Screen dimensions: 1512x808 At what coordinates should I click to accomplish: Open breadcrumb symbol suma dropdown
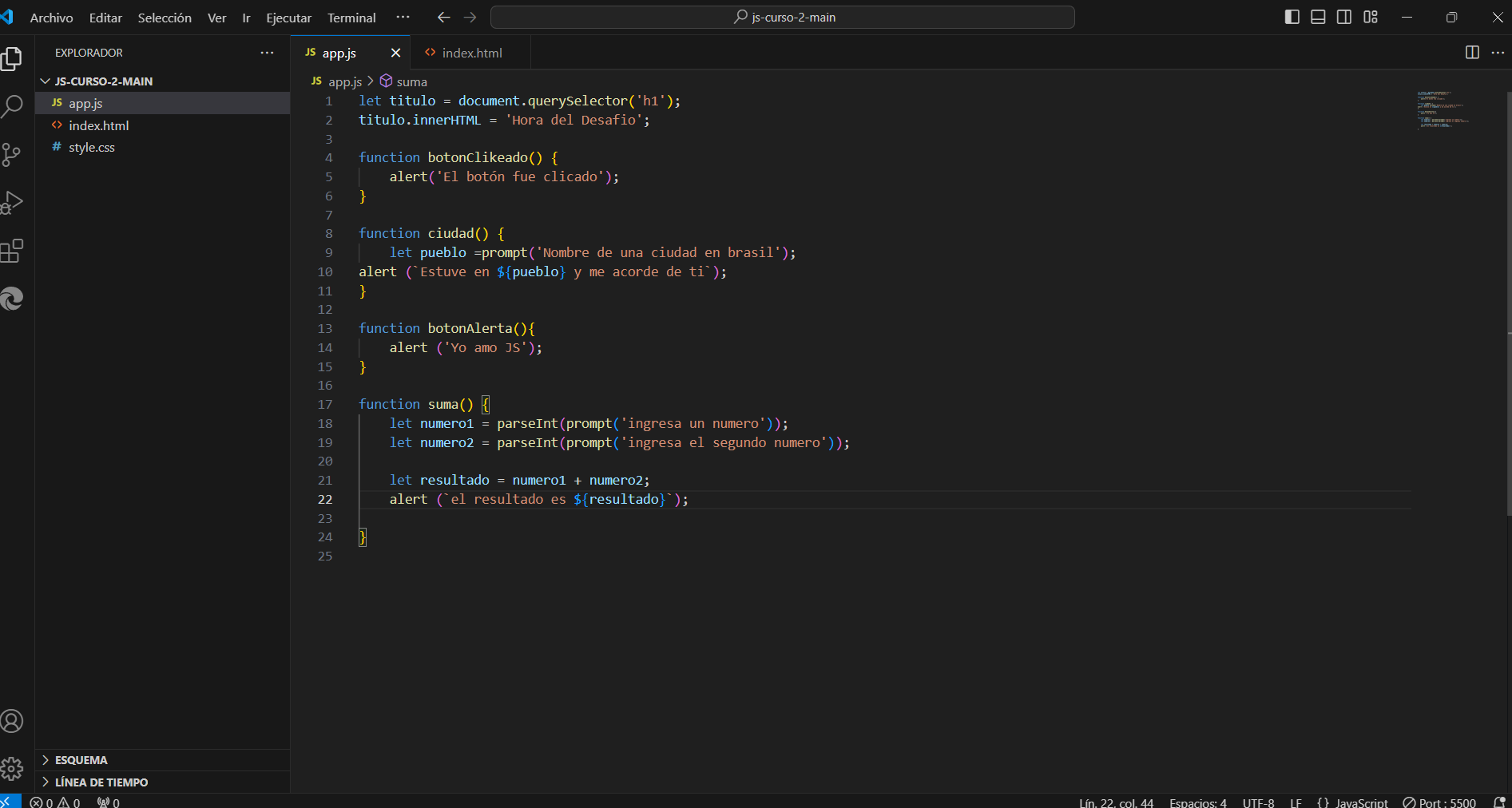click(x=403, y=81)
